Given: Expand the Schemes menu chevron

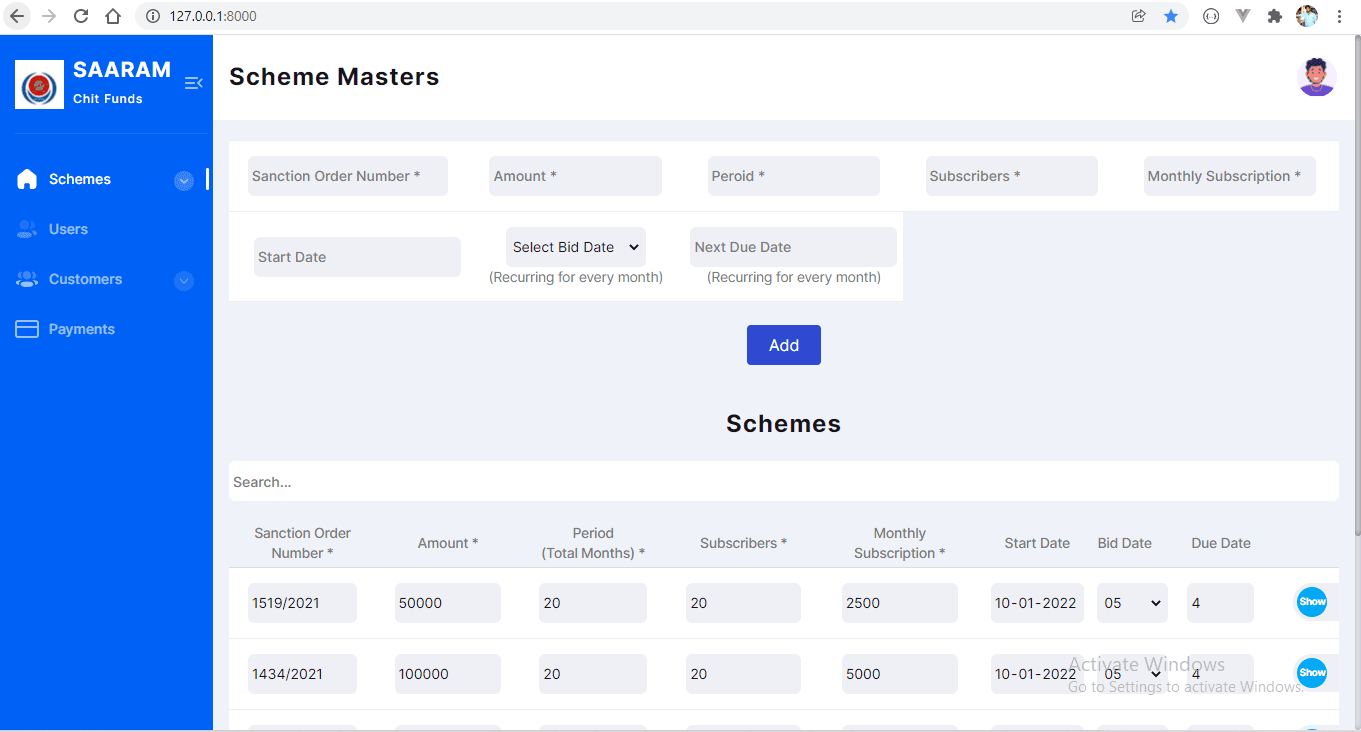Looking at the screenshot, I should [183, 180].
